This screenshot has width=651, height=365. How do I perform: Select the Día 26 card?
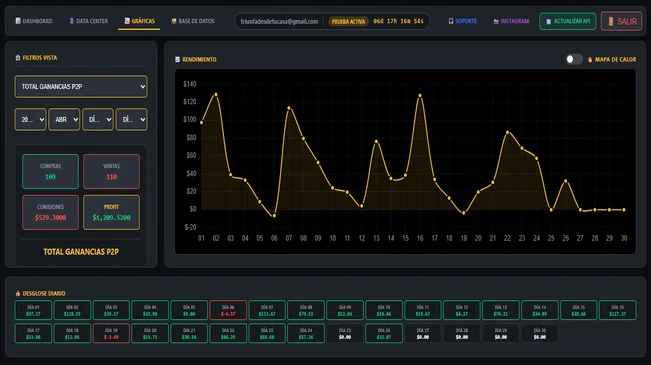click(384, 333)
